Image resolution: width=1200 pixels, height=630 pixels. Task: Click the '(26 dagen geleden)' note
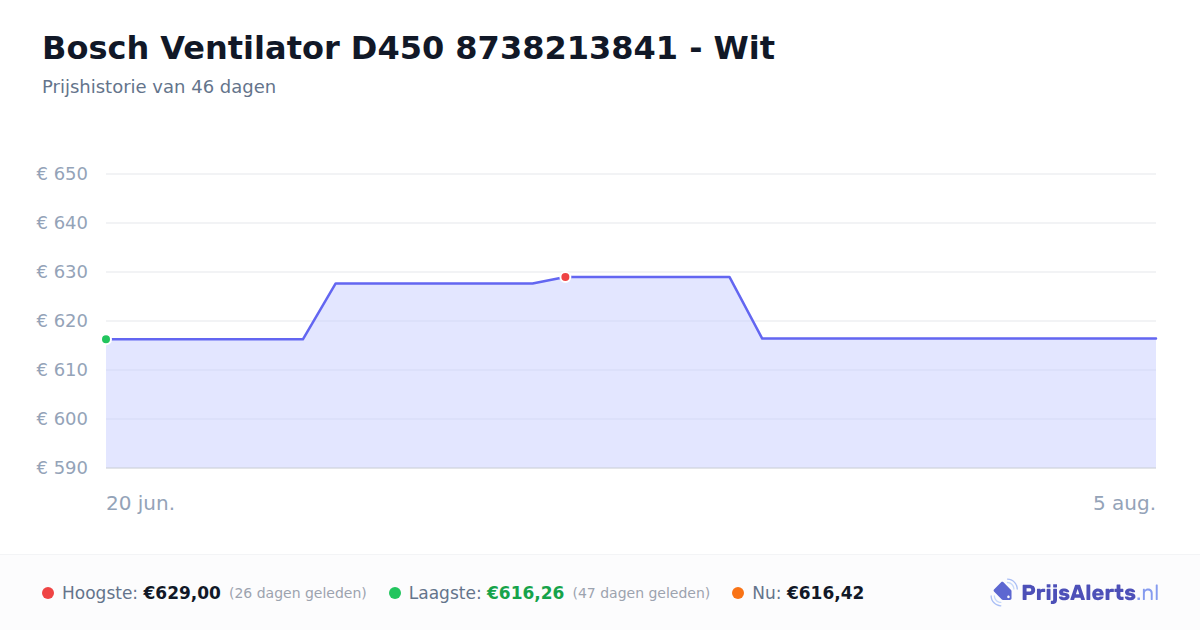click(298, 593)
